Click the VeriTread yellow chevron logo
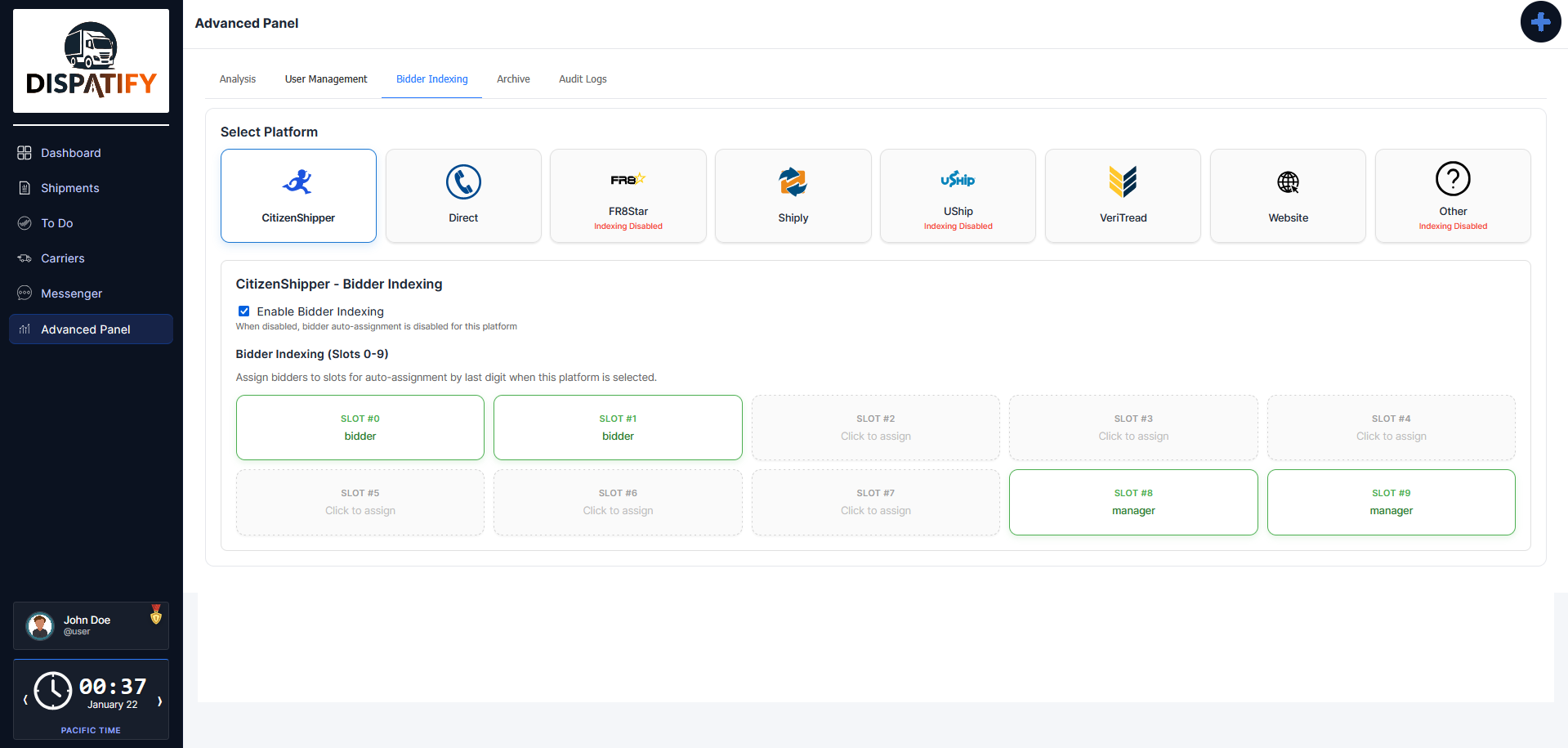The height and width of the screenshot is (748, 1568). pos(1124,181)
